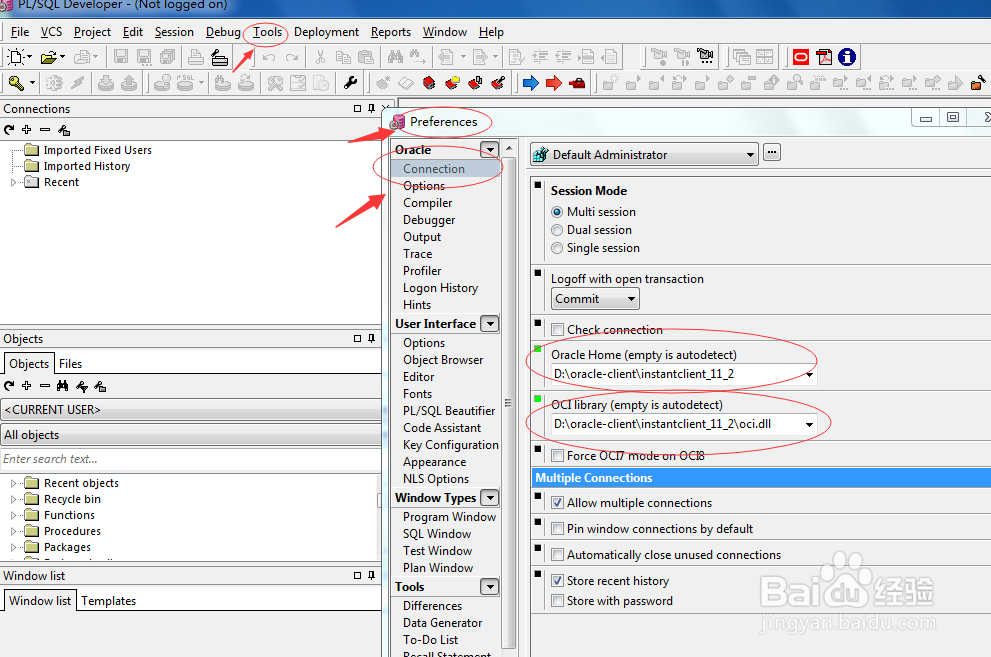Open the OCI library path dropdown

pyautogui.click(x=809, y=425)
